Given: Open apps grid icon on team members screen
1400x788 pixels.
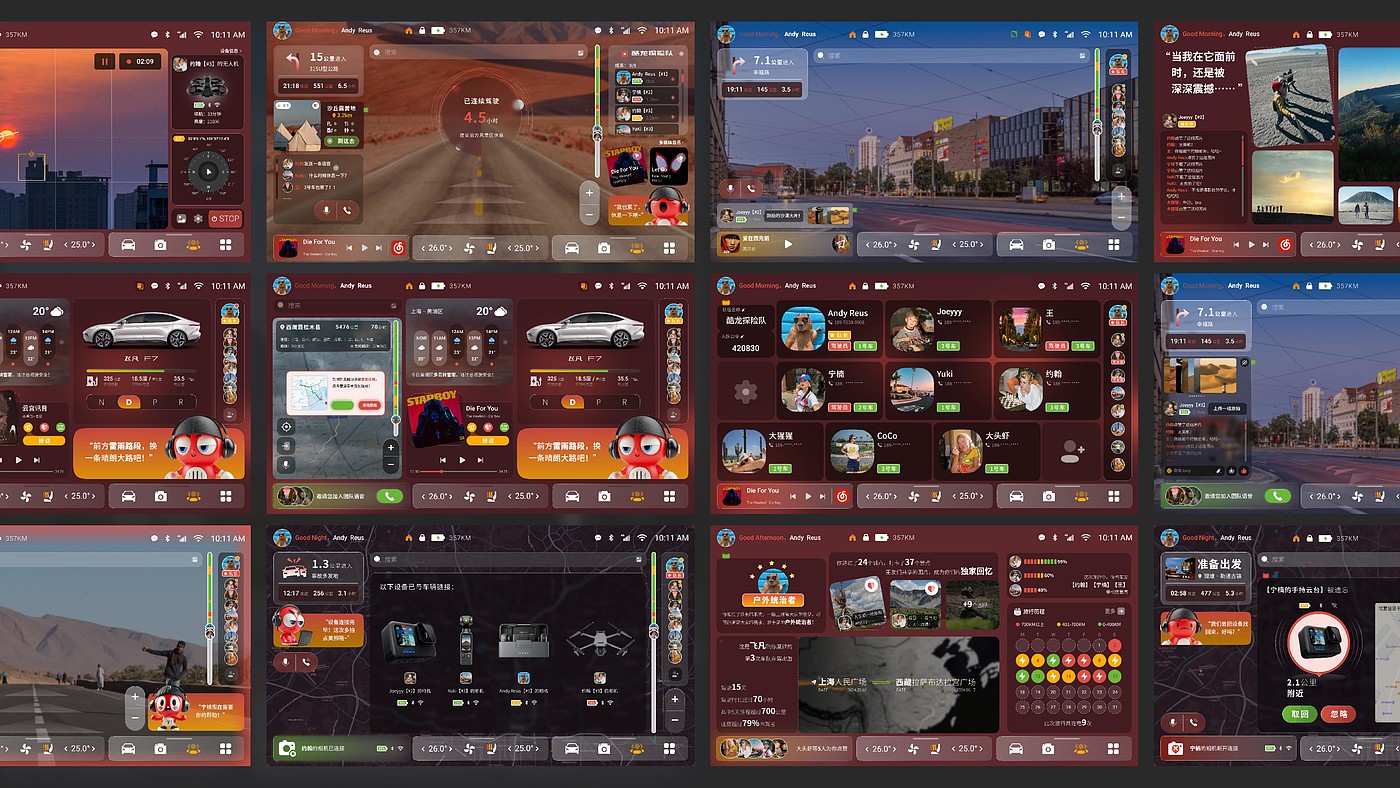Looking at the screenshot, I should pyautogui.click(x=1114, y=496).
